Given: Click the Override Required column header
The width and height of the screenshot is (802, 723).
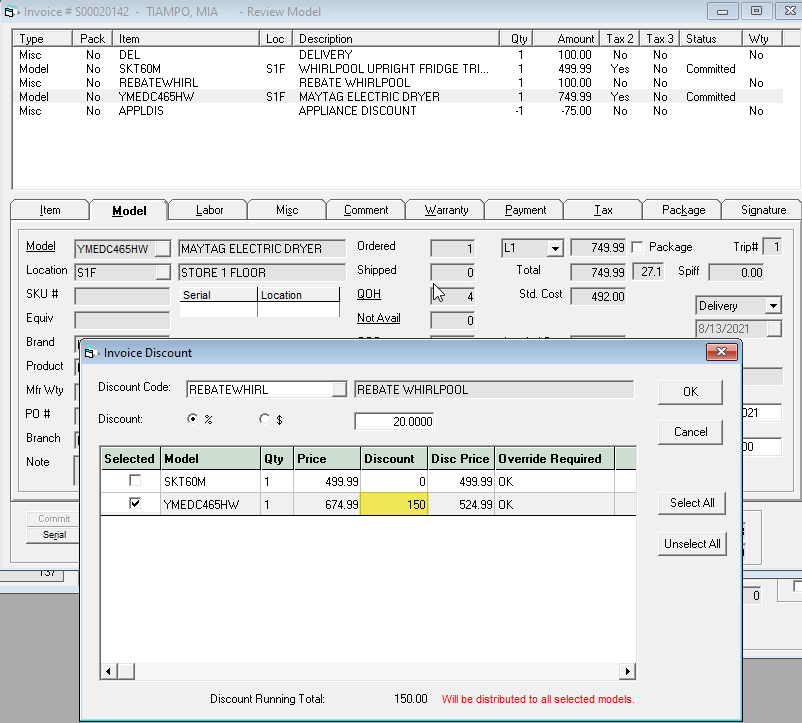Looking at the screenshot, I should 554,459.
